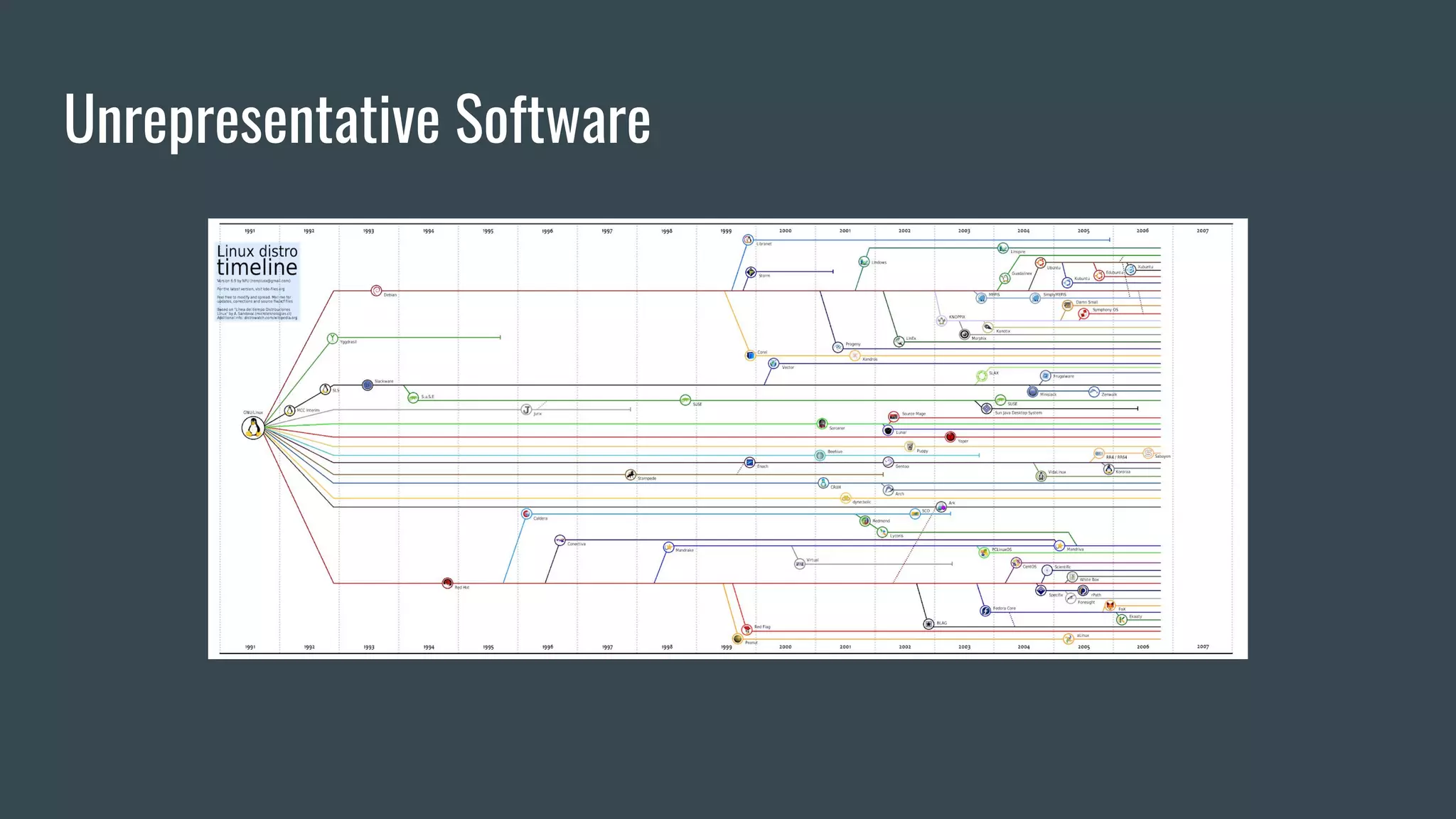
Task: Click the Edubuntu logo icon
Action: (x=1099, y=275)
